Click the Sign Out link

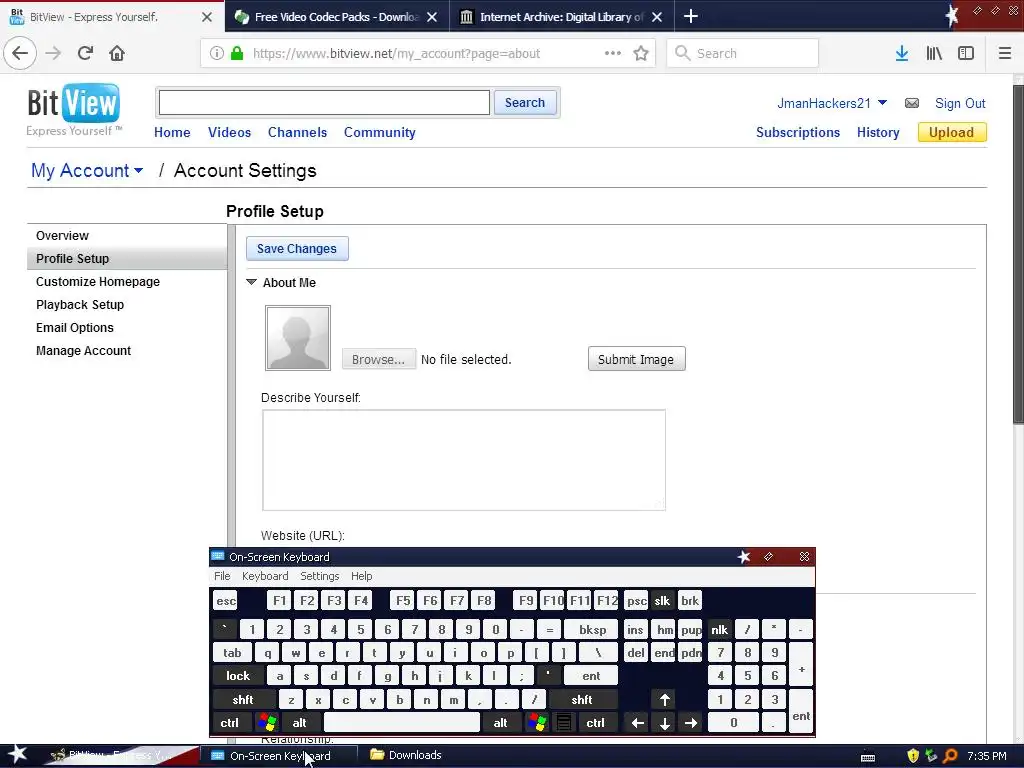pyautogui.click(x=959, y=103)
